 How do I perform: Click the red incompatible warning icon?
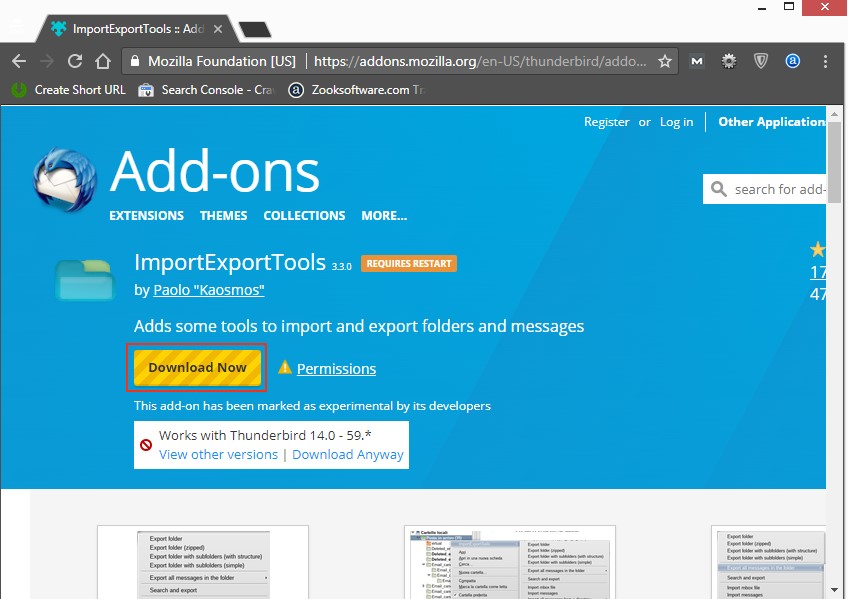145,445
